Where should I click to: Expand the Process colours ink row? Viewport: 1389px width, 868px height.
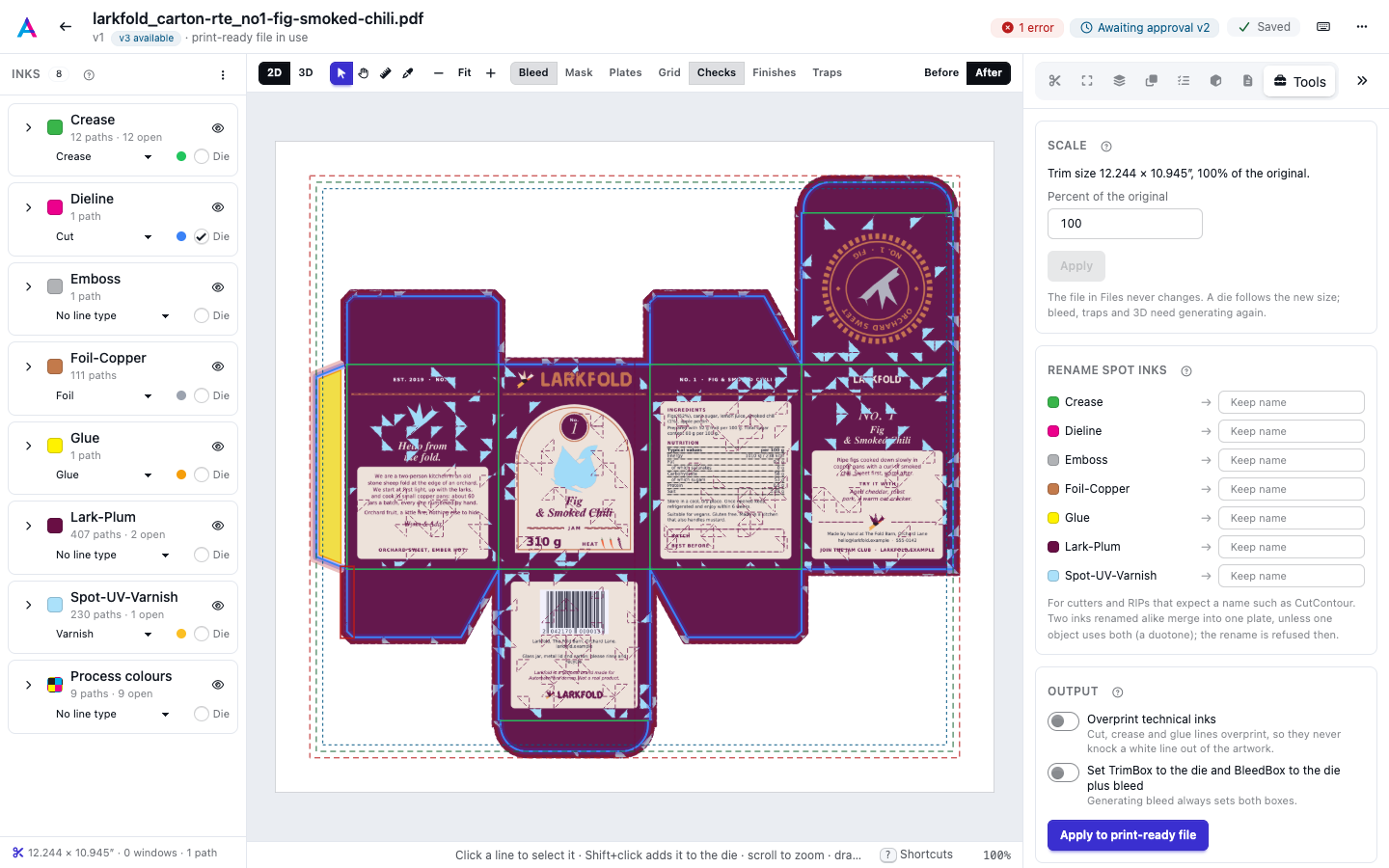click(x=29, y=685)
